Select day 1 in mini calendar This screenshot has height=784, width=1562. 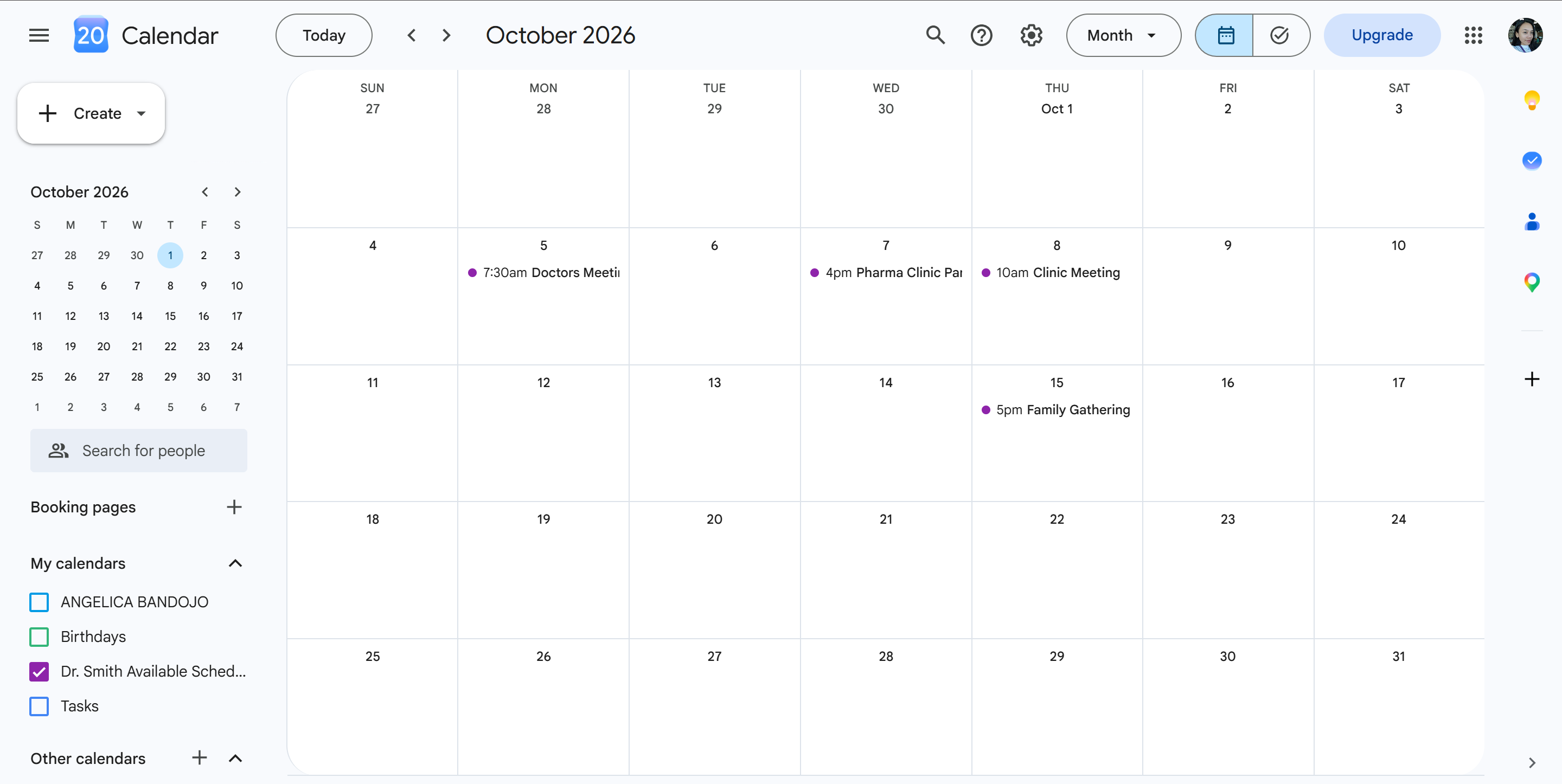(170, 255)
